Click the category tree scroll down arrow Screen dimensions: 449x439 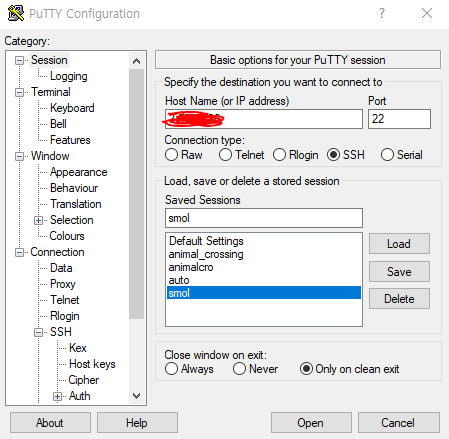tap(136, 396)
